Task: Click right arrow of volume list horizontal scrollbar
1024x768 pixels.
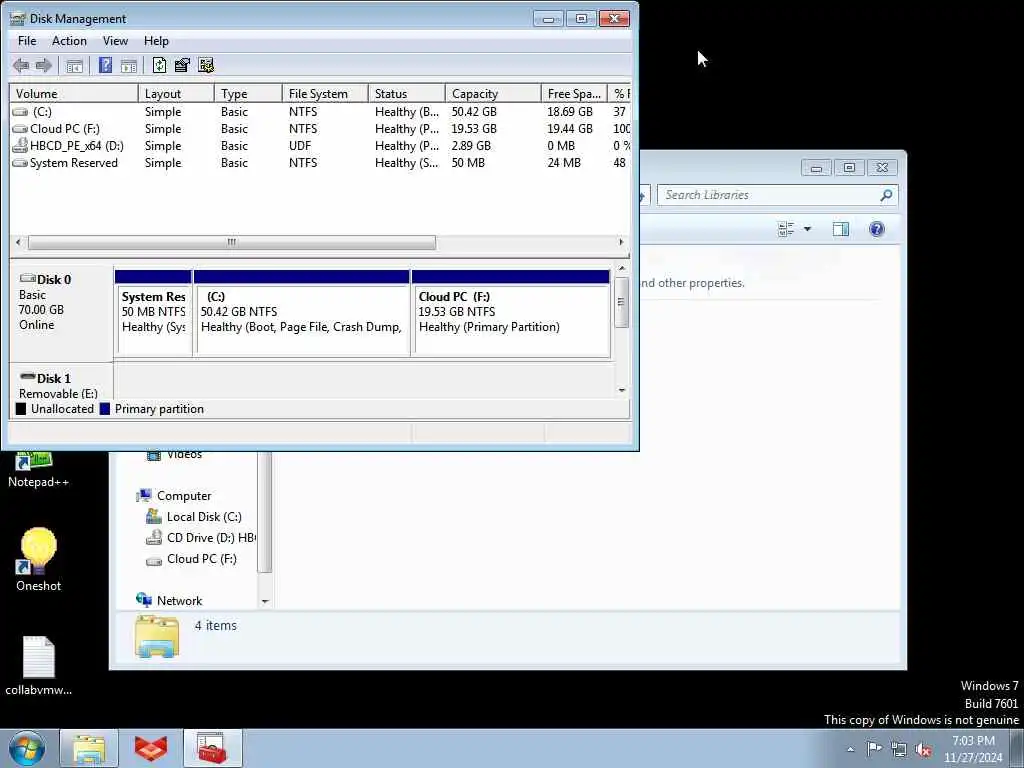Action: [x=621, y=242]
